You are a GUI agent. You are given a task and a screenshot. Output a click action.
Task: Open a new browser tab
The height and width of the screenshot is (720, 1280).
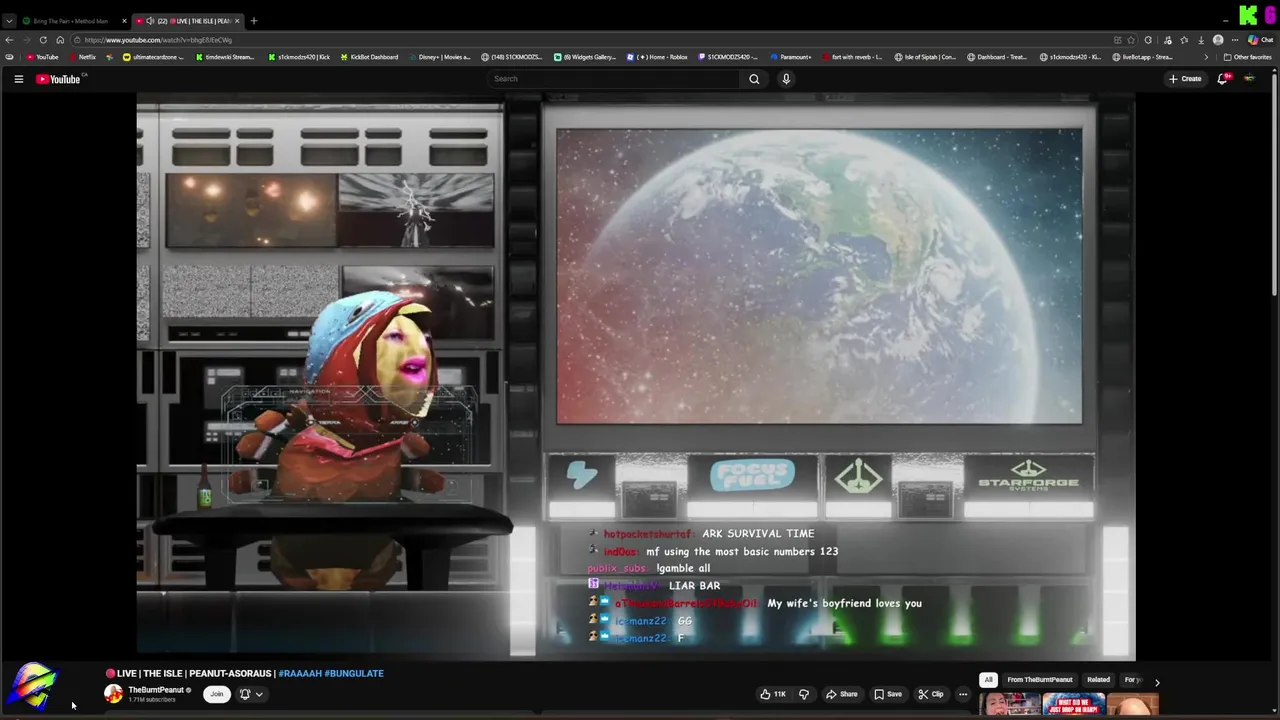tap(254, 21)
